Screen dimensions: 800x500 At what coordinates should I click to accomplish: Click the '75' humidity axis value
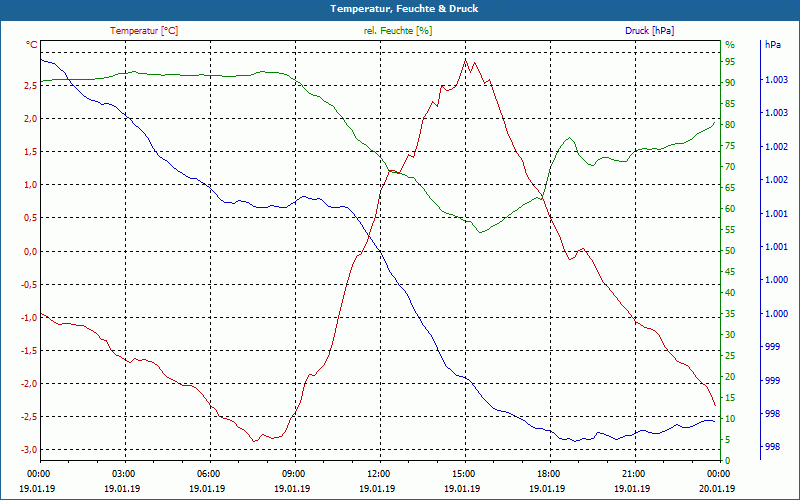pyautogui.click(x=730, y=146)
